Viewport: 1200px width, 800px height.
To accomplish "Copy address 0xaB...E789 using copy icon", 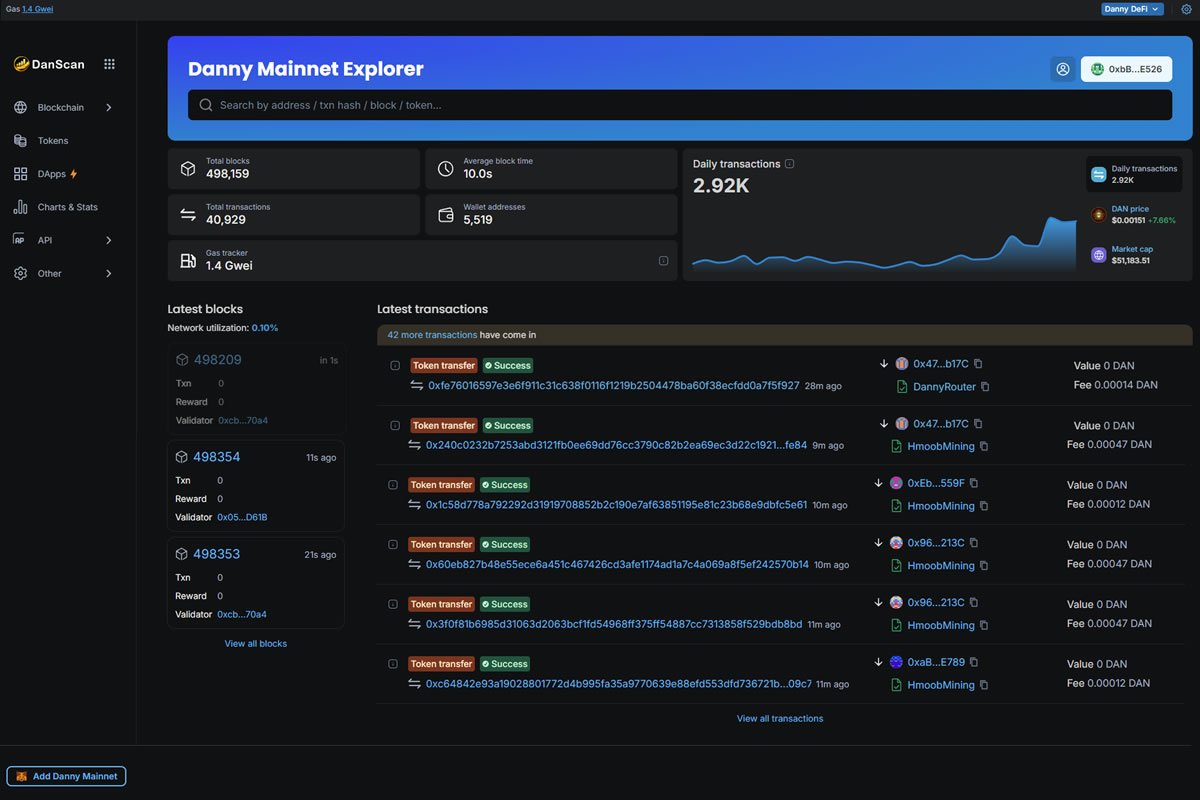I will click(974, 662).
